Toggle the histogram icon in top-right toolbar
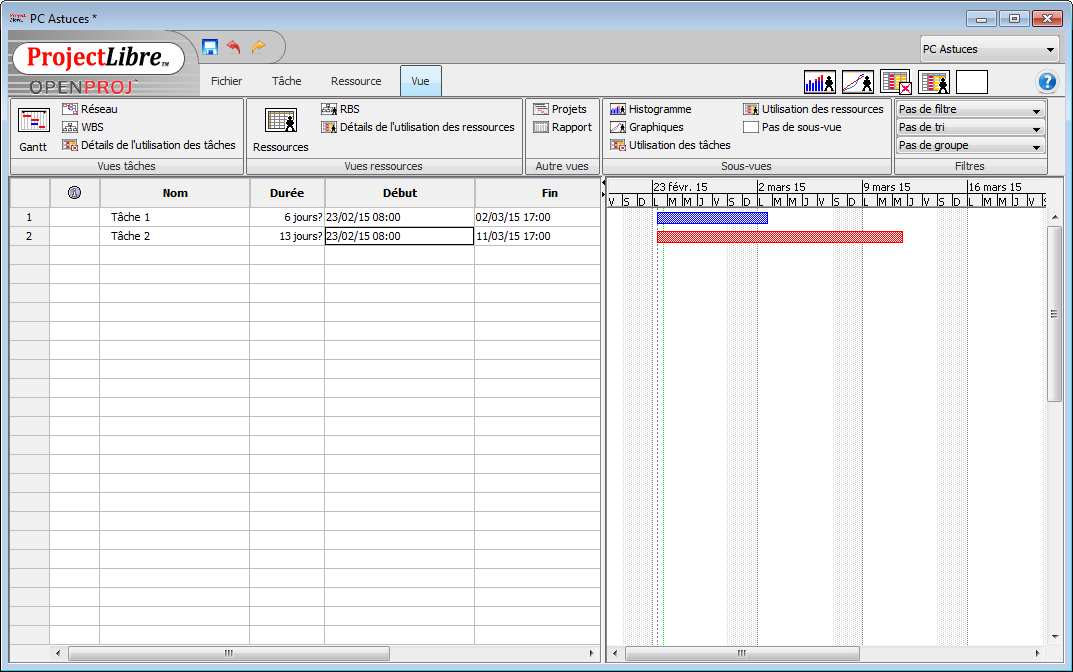Viewport: 1073px width, 672px height. click(x=819, y=81)
